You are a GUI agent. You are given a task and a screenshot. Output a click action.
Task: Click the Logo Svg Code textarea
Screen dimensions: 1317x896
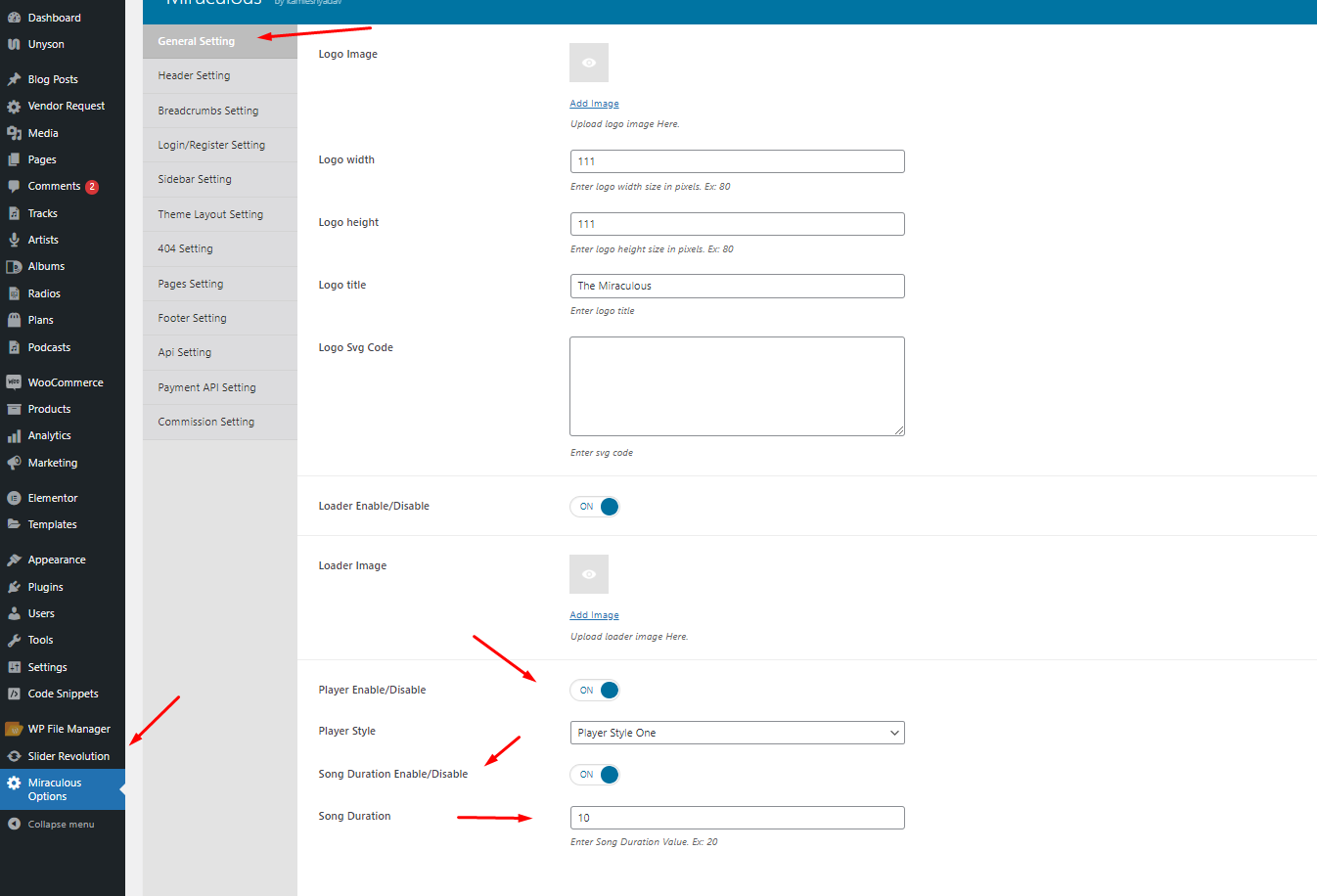[x=738, y=386]
